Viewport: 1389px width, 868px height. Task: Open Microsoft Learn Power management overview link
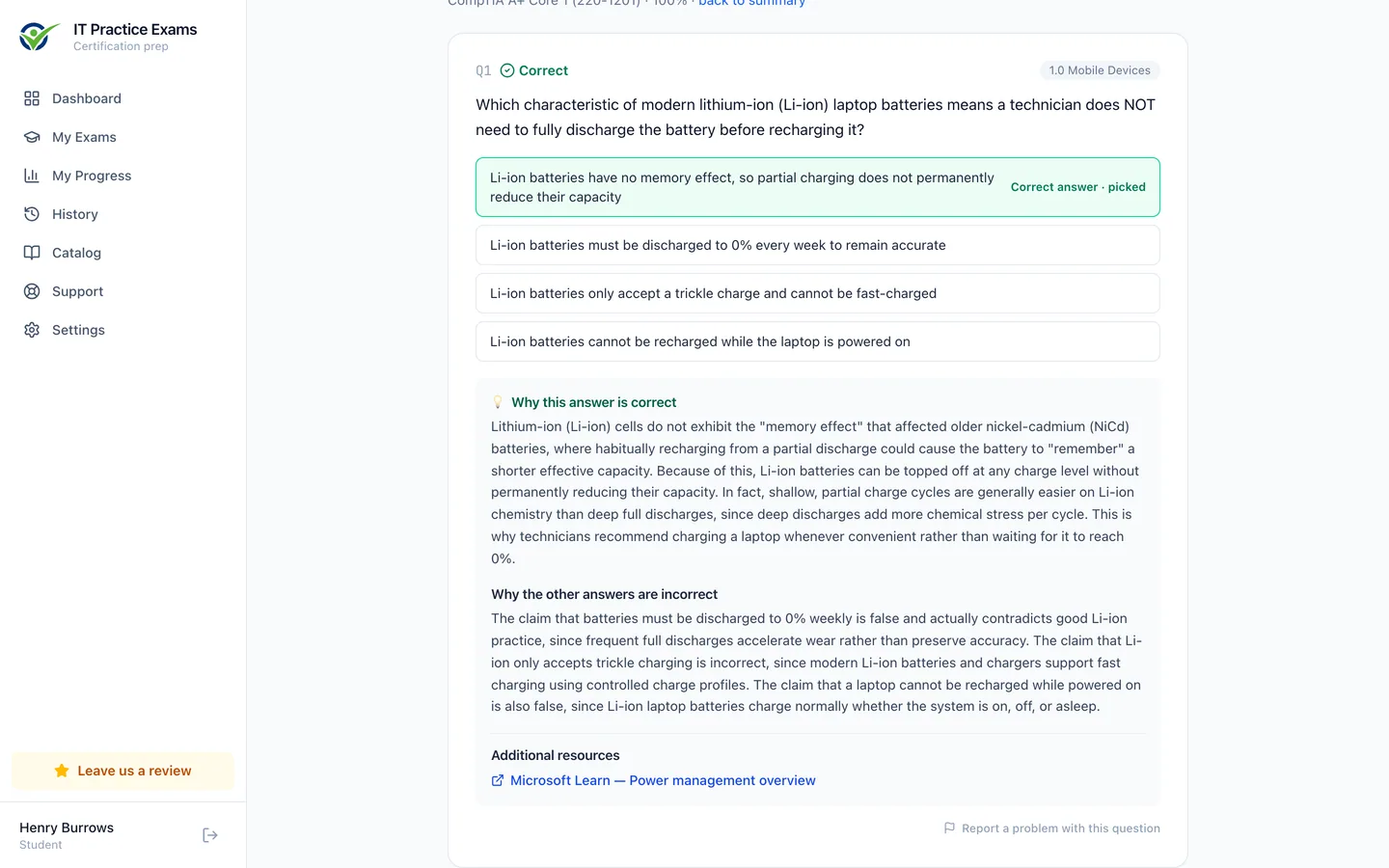663,780
